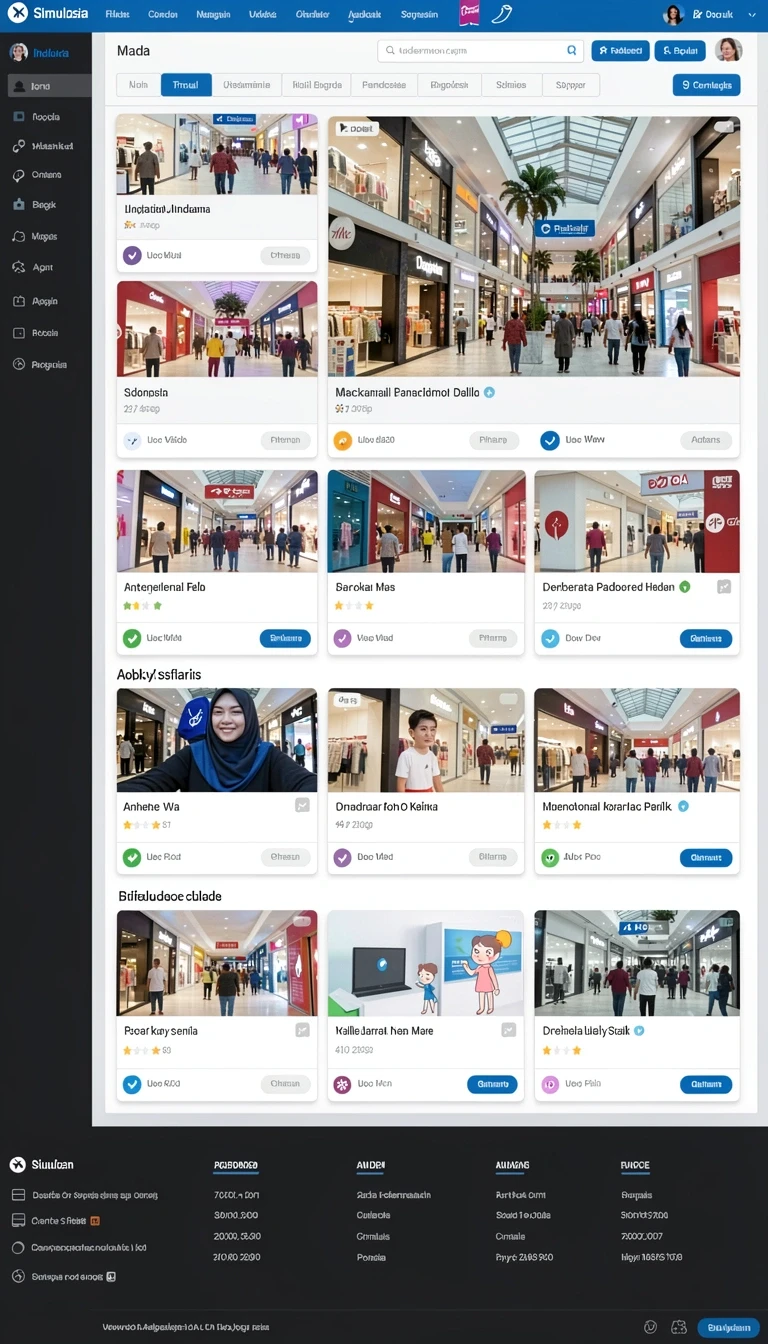Click the blue footer button
Image resolution: width=768 pixels, height=1344 pixels.
(x=728, y=1327)
